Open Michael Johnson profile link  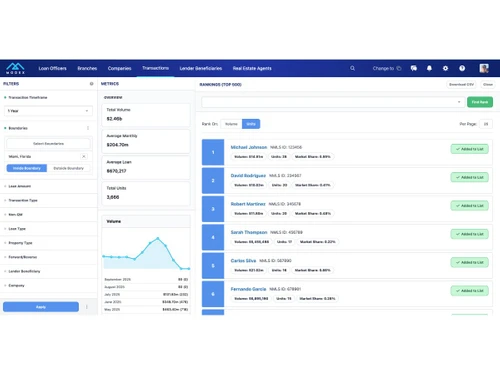coord(249,147)
